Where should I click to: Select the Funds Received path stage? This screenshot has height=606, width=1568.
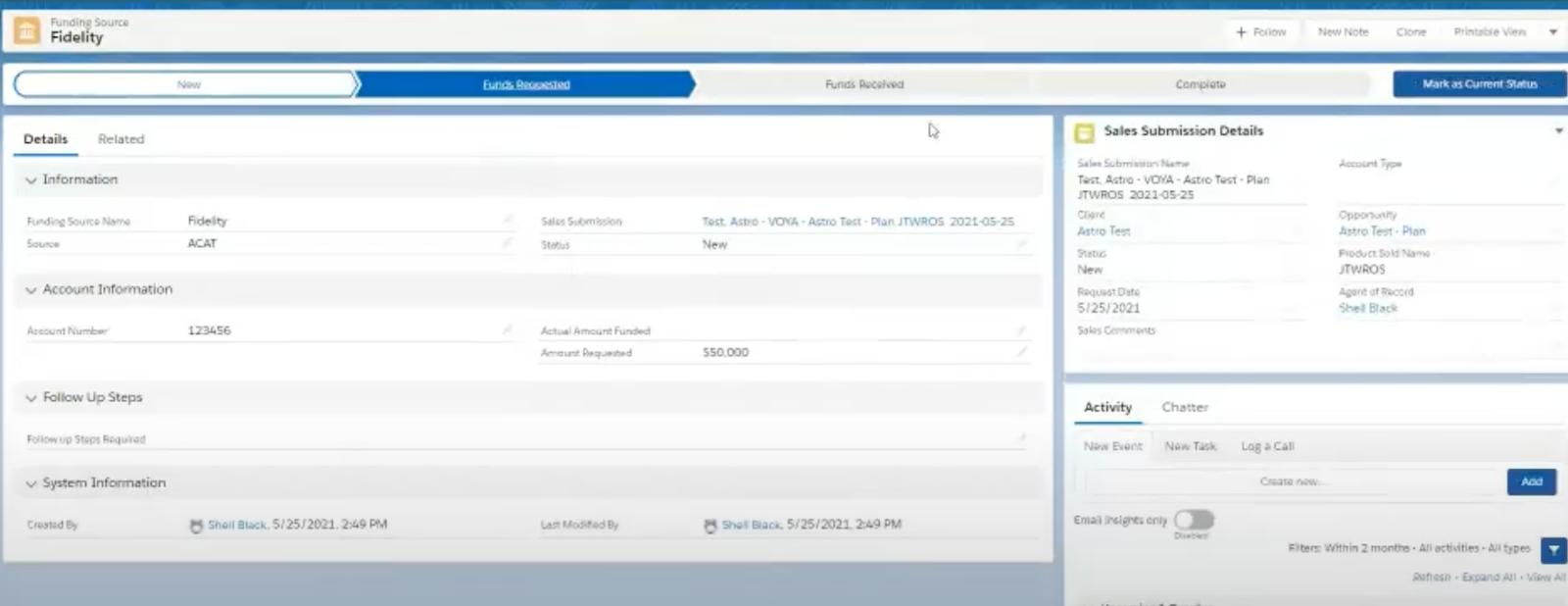click(863, 84)
